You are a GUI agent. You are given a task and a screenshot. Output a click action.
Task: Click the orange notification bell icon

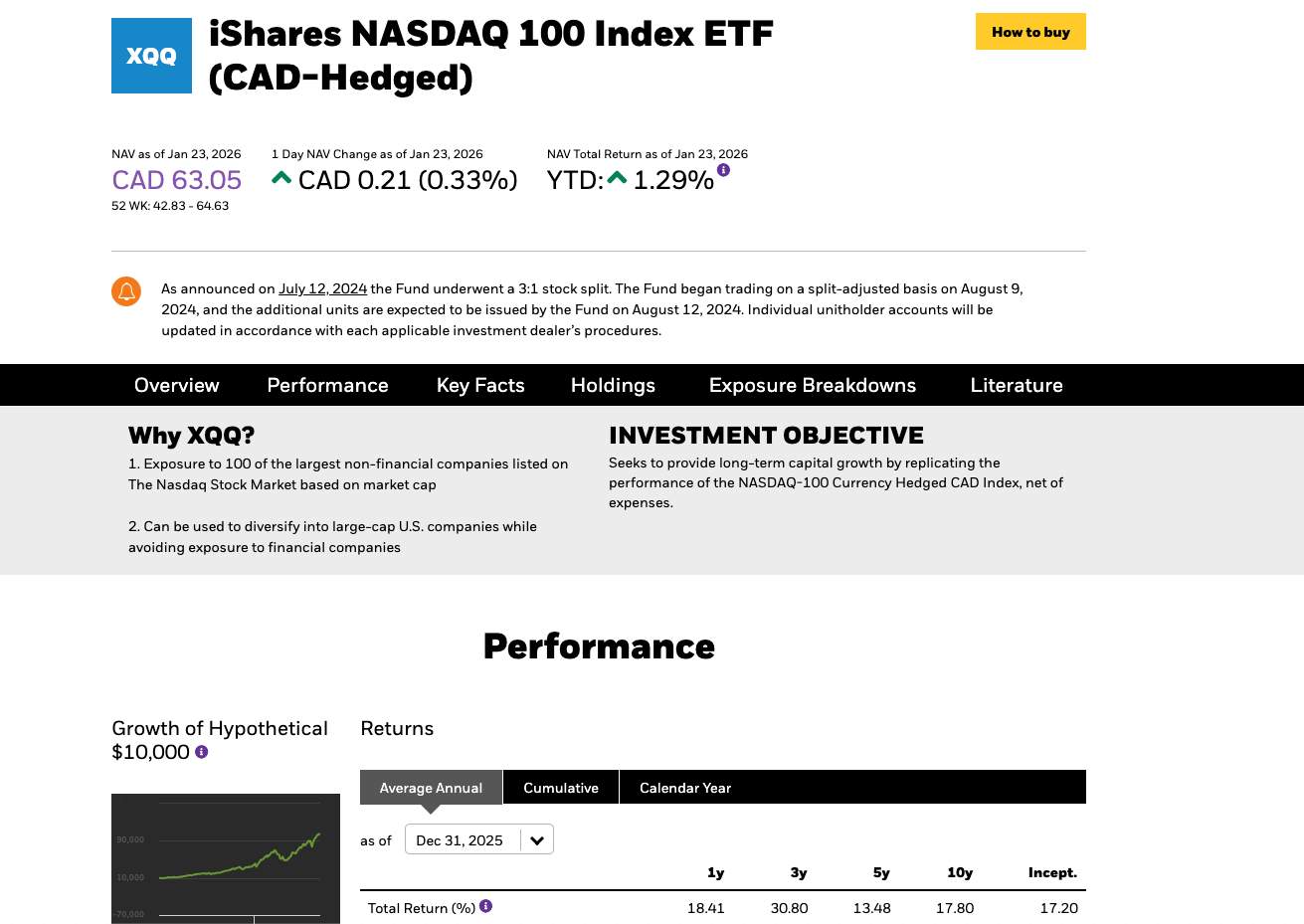pyautogui.click(x=126, y=291)
